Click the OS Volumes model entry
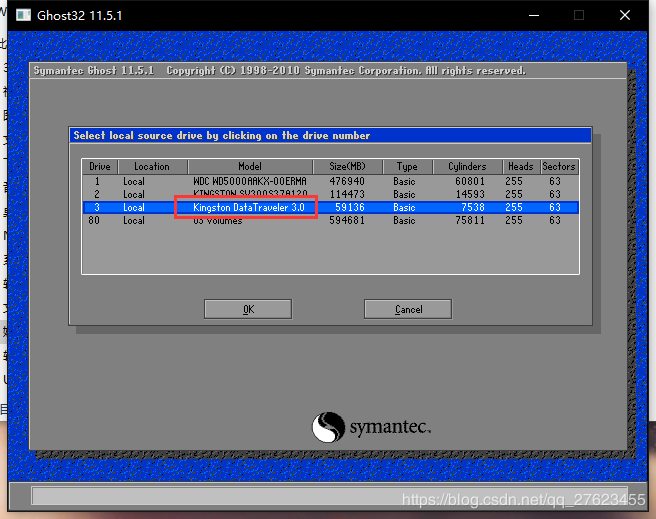Image resolution: width=656 pixels, height=519 pixels. pos(218,221)
